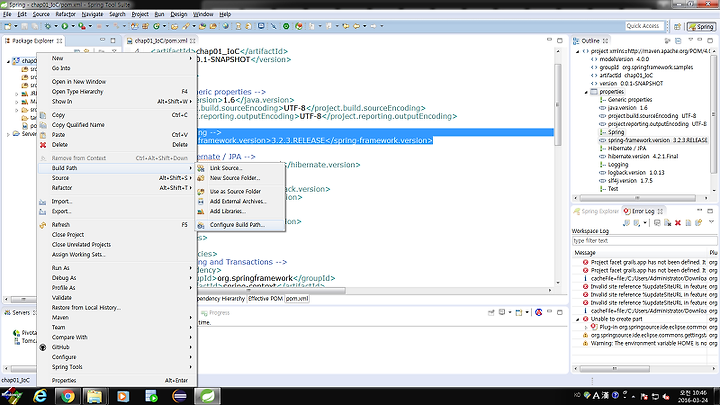This screenshot has width=720, height=405.
Task: Open the Error Log view menu chevron
Action: [x=711, y=223]
